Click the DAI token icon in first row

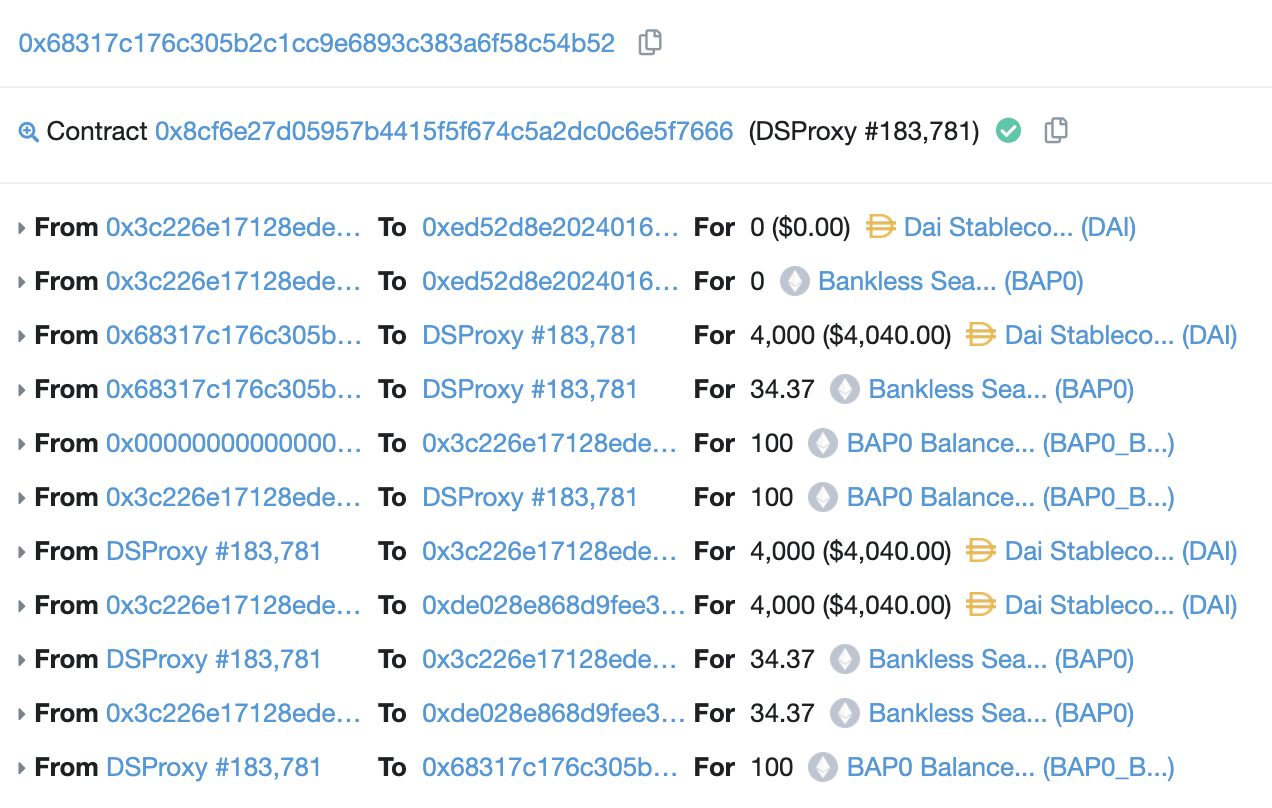pyautogui.click(x=880, y=228)
